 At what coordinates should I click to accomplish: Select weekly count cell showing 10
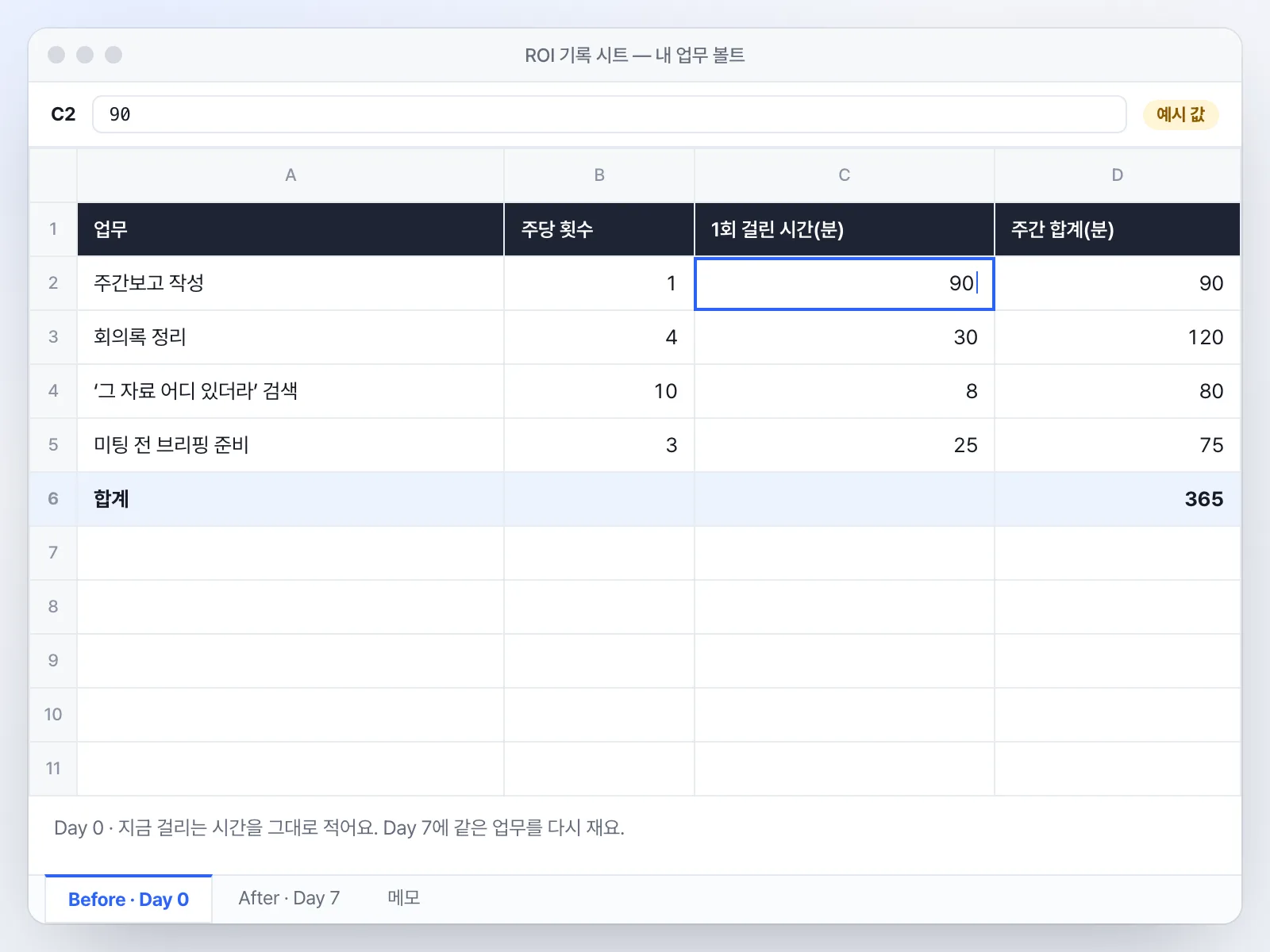(x=599, y=391)
